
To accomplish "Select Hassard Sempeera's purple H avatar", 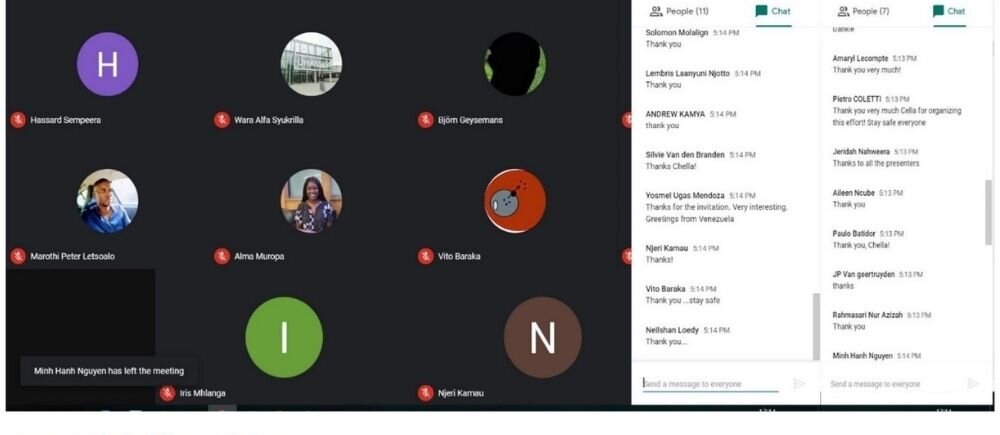I will pos(107,65).
